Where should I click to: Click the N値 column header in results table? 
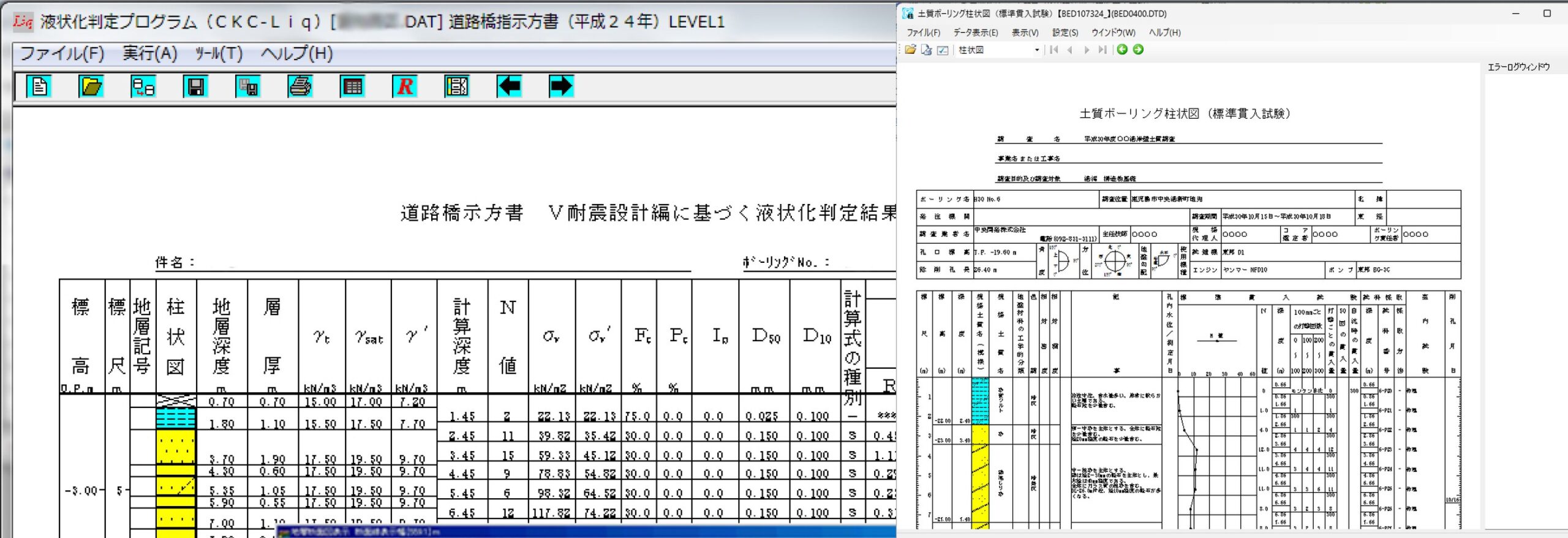(x=508, y=336)
